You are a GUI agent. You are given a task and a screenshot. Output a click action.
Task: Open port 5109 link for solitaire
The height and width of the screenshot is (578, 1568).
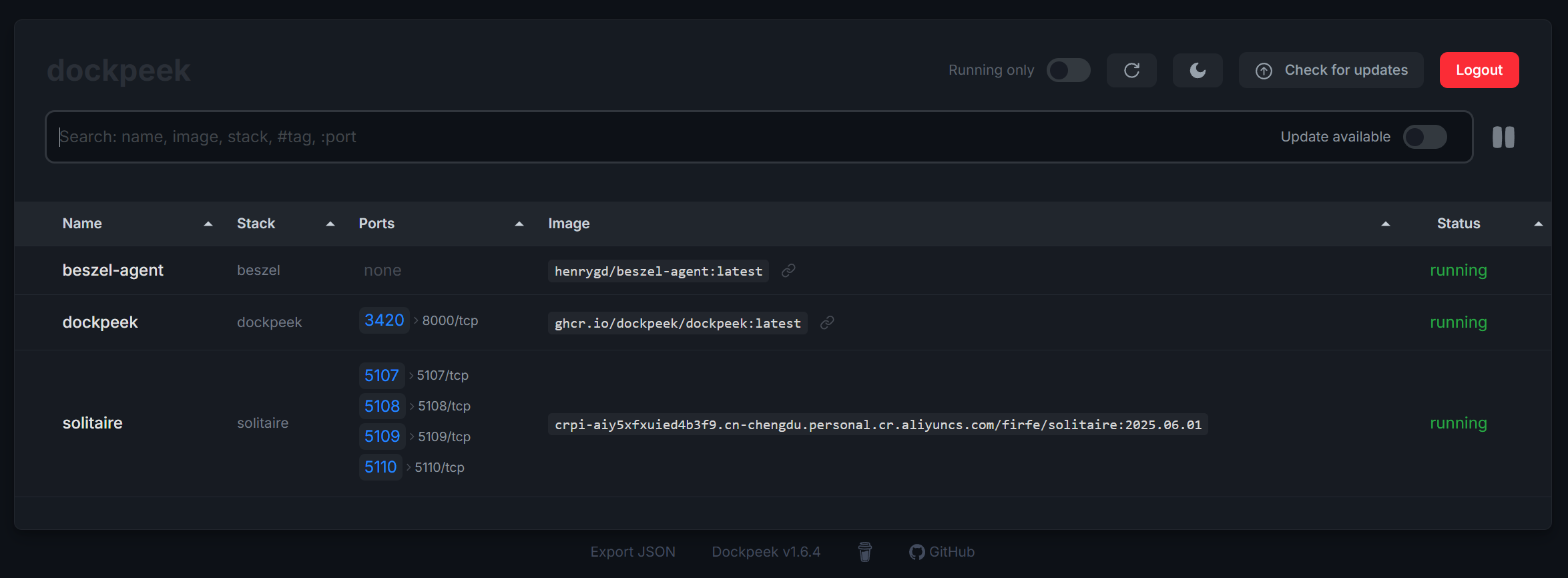coord(382,437)
